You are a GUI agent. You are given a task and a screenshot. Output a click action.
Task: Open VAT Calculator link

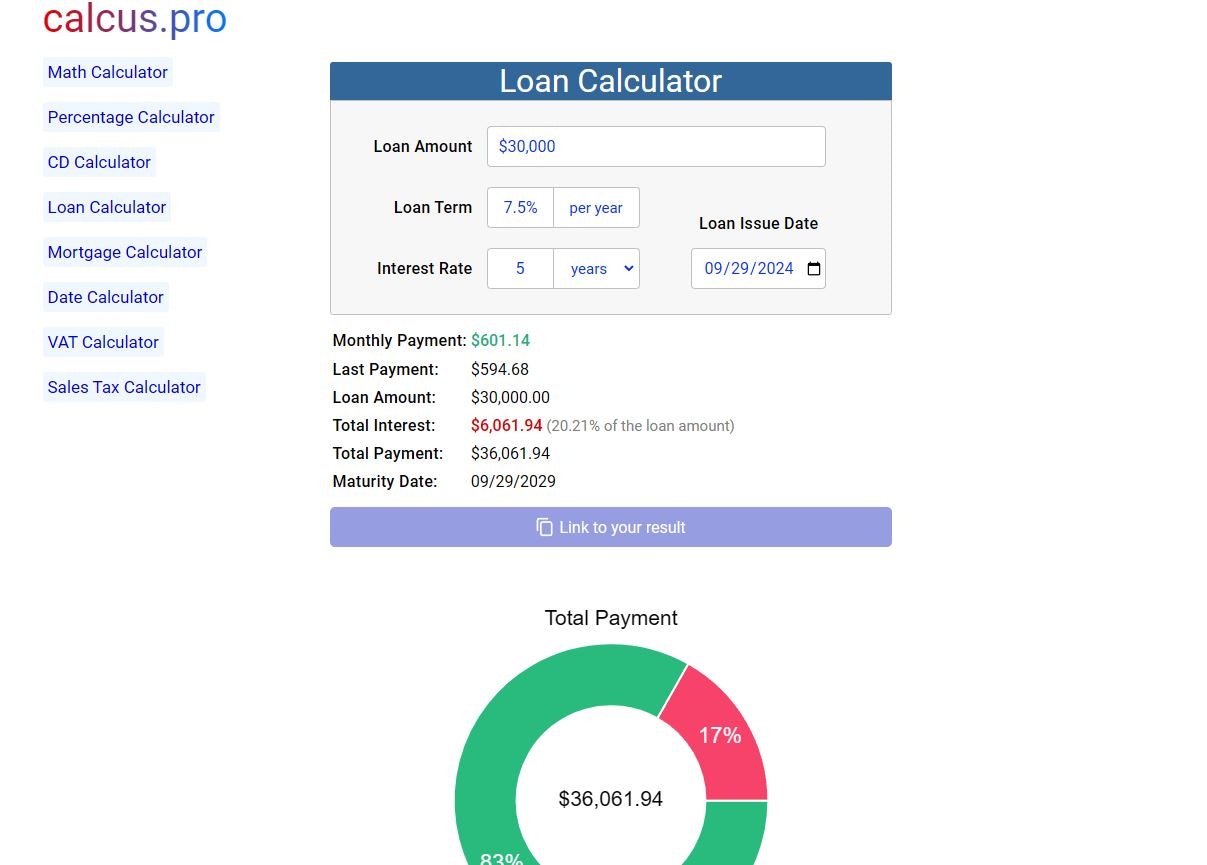point(103,342)
